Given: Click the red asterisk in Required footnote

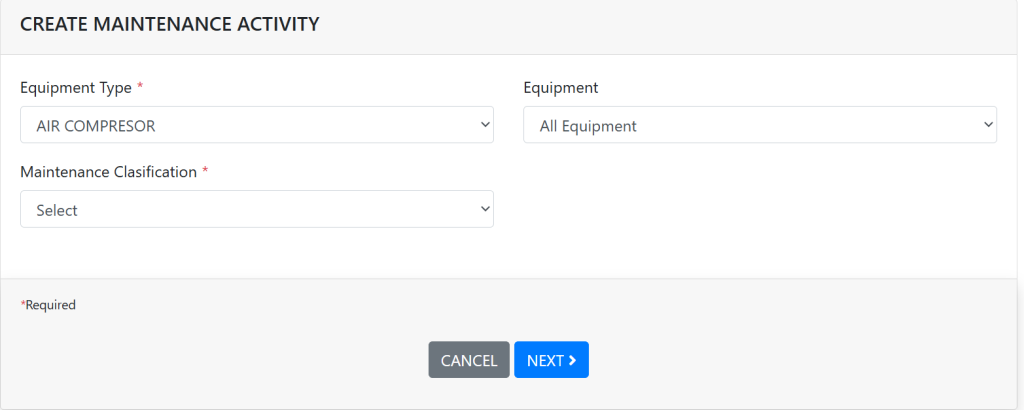Looking at the screenshot, I should click(x=22, y=304).
